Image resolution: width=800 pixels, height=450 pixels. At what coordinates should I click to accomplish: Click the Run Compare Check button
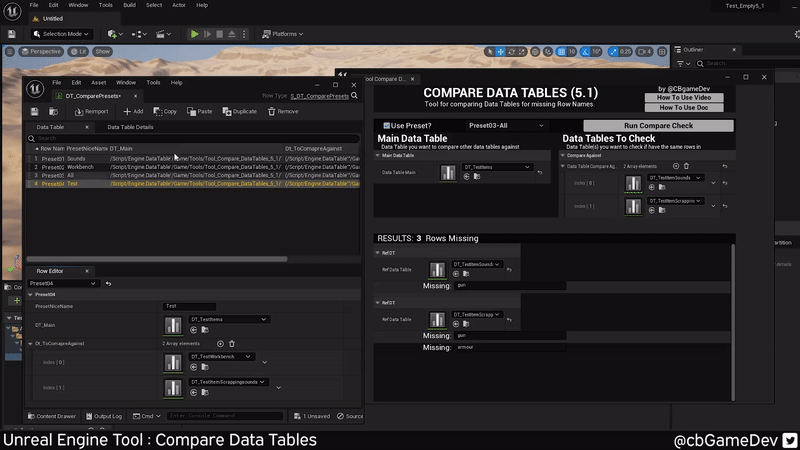coord(658,126)
